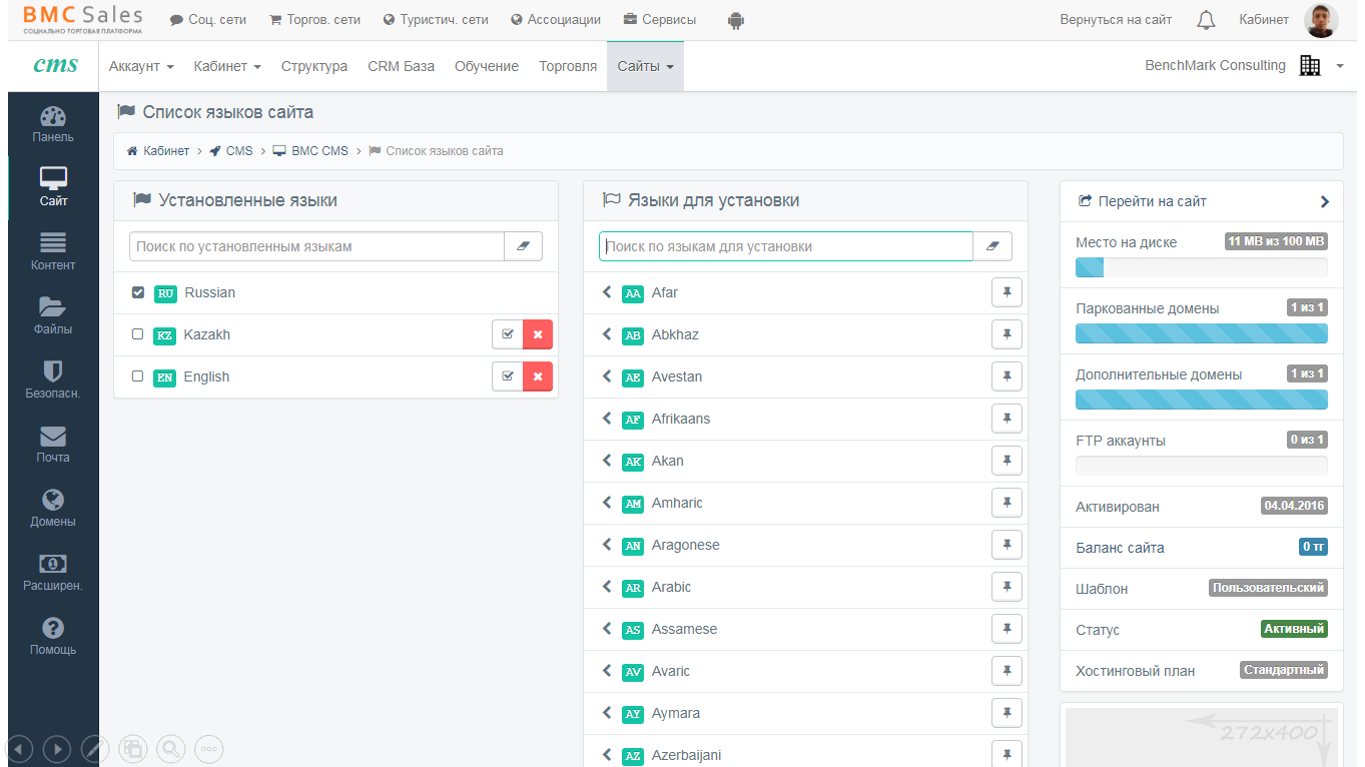The width and height of the screenshot is (1365, 767).
Task: Click the notification bell icon
Action: (x=1206, y=20)
